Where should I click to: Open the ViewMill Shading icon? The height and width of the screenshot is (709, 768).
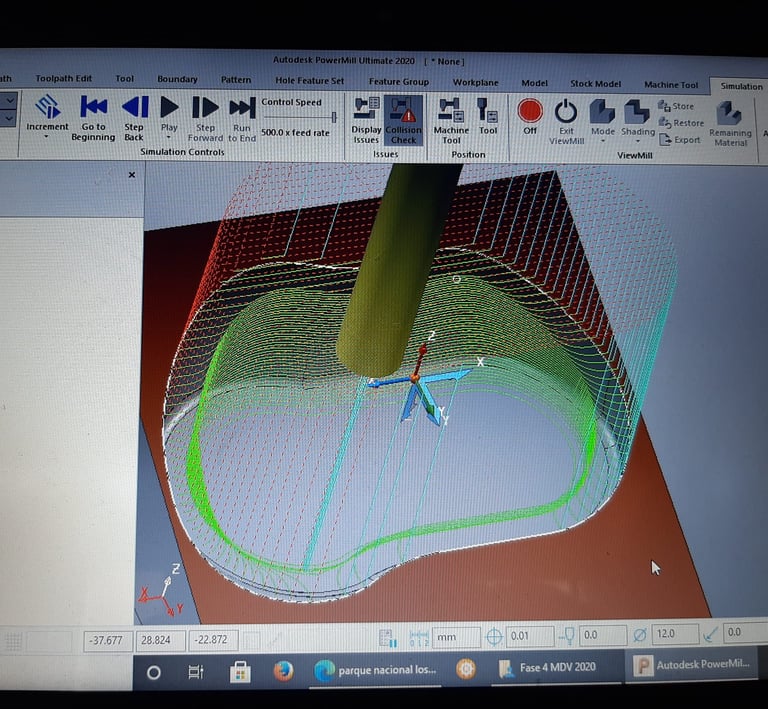637,112
